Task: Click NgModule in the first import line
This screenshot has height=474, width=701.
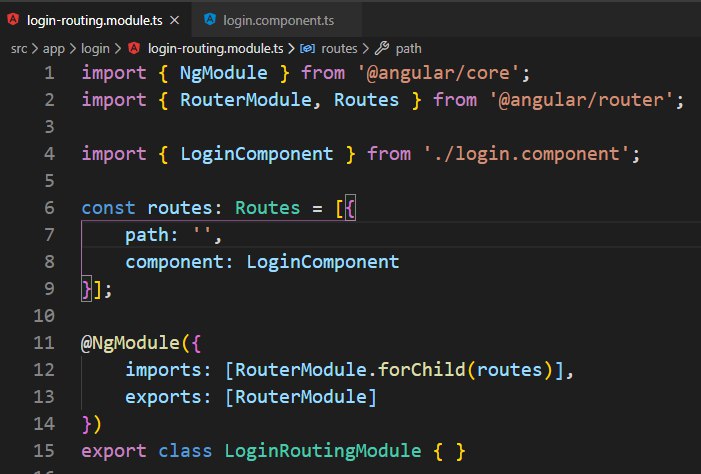Action: (224, 73)
